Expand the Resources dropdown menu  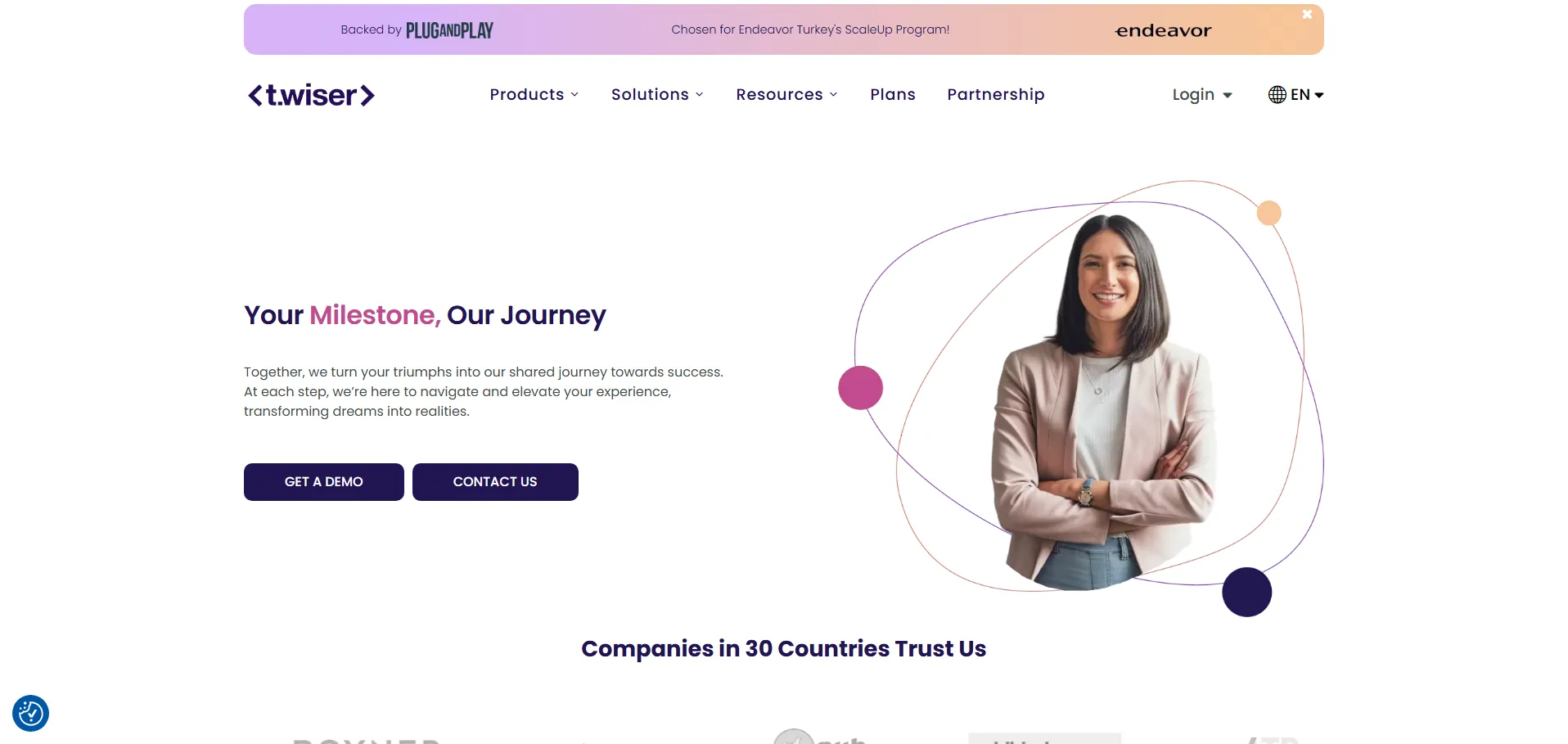tap(786, 95)
